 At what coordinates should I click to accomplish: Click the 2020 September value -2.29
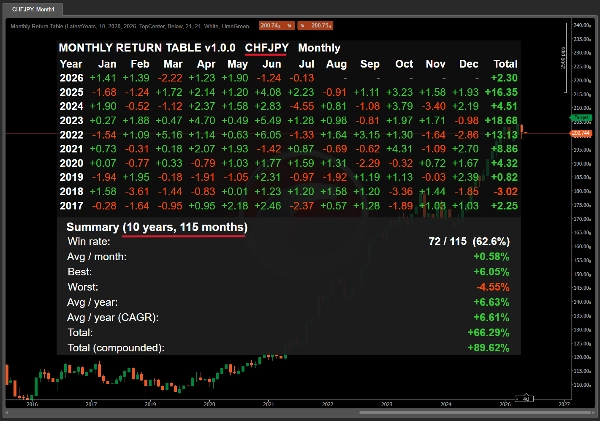(368, 163)
